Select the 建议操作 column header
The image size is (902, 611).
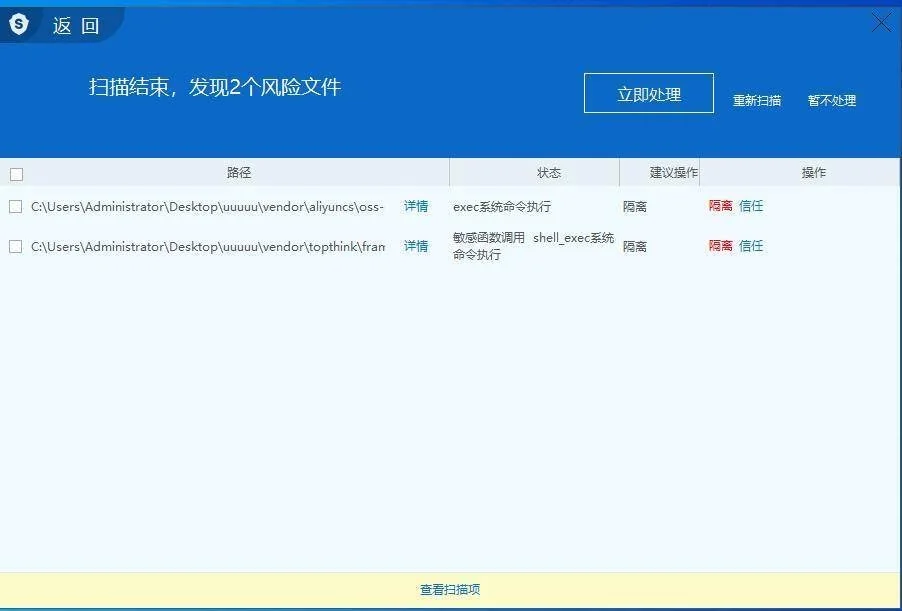674,173
